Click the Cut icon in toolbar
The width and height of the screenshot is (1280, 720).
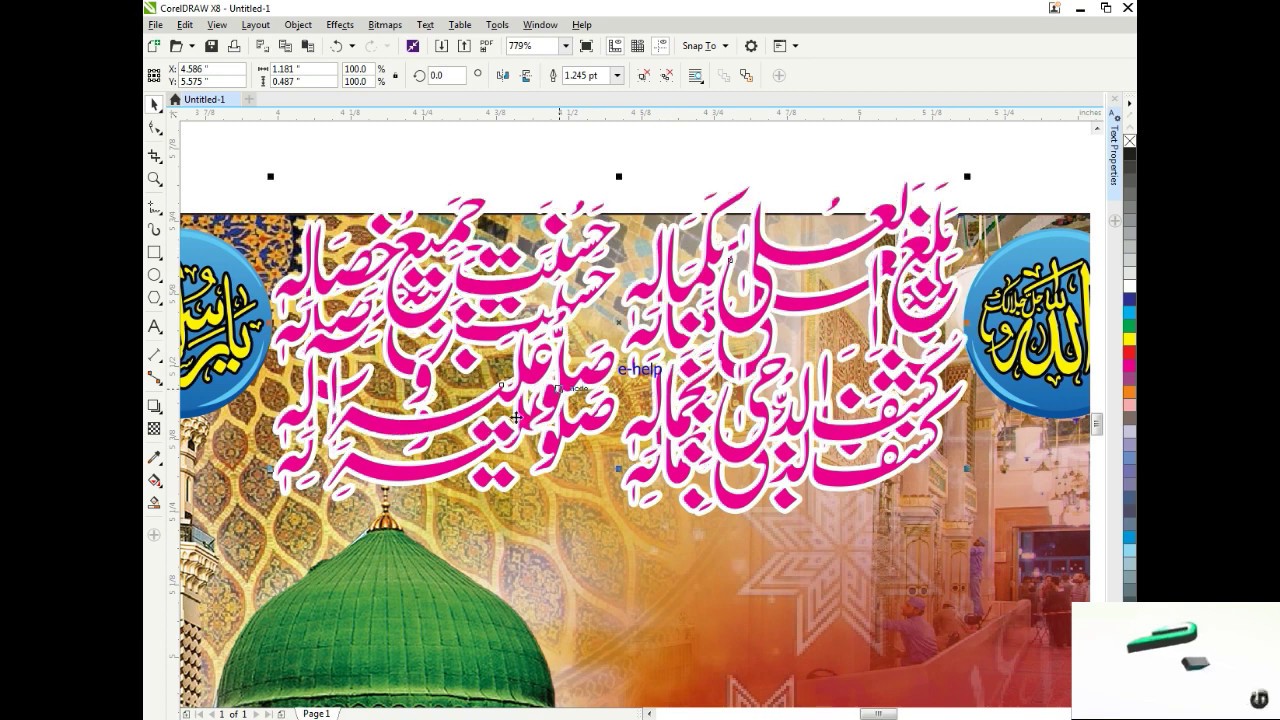(262, 46)
